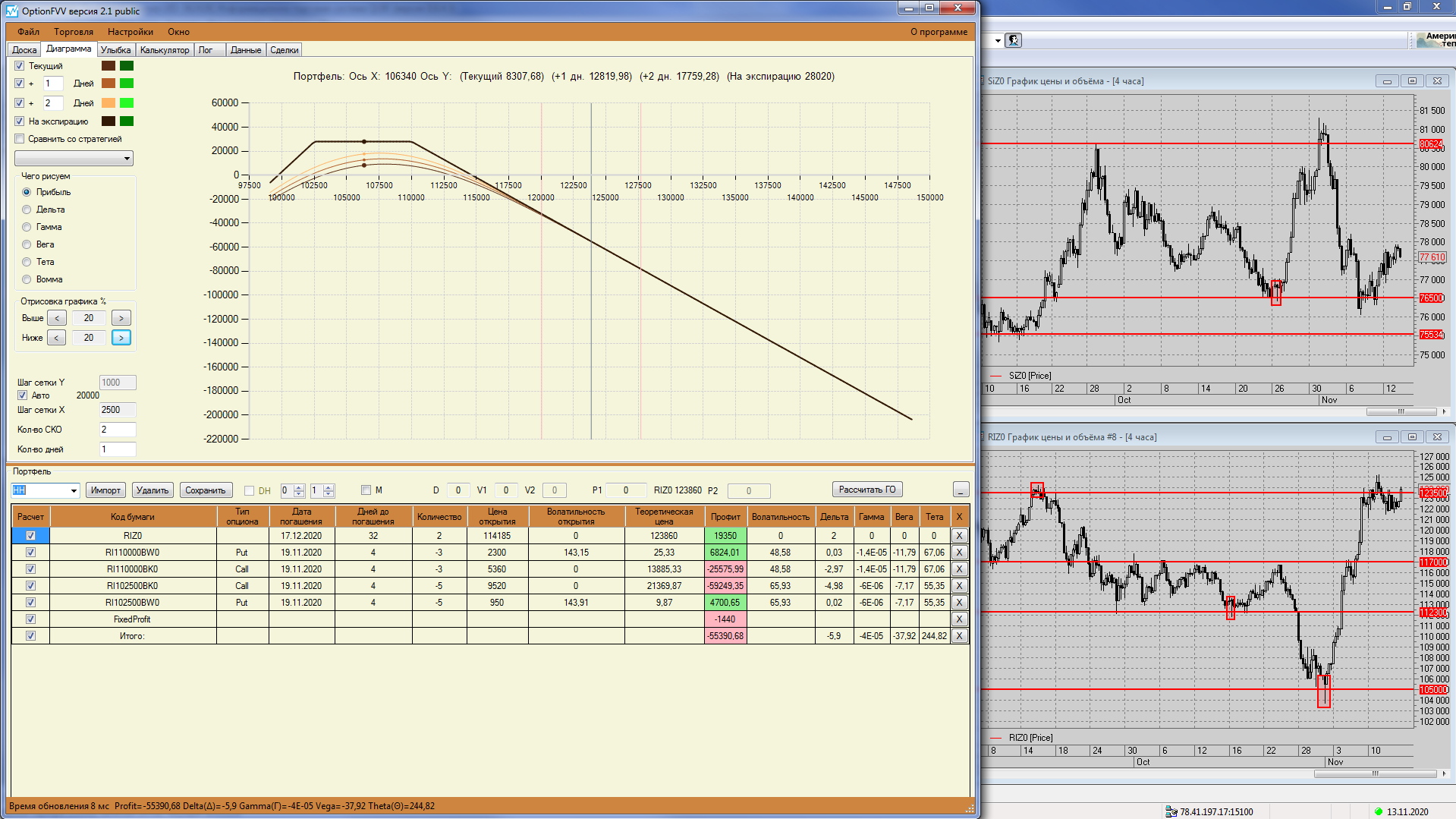Click the Импорт button

[x=105, y=490]
